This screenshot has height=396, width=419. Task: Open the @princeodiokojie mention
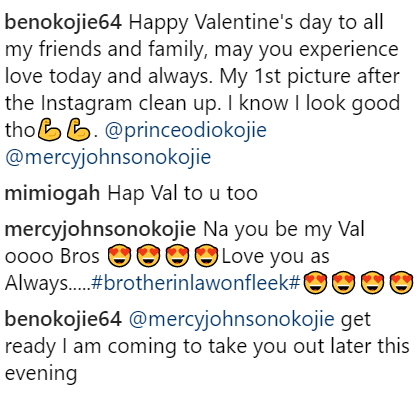[186, 130]
